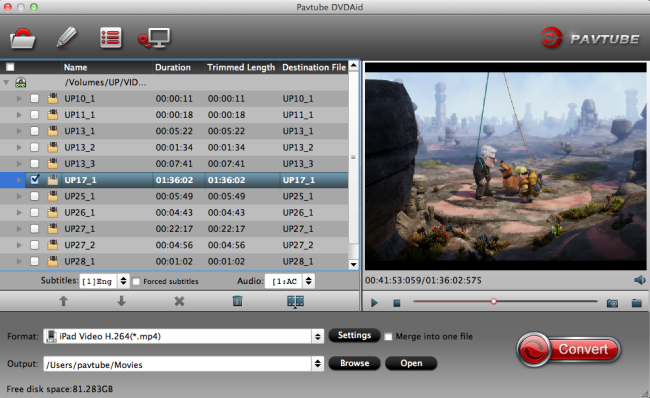Uncheck the UP17_1 title checkbox
Viewport: 650px width, 398px height.
(35, 180)
